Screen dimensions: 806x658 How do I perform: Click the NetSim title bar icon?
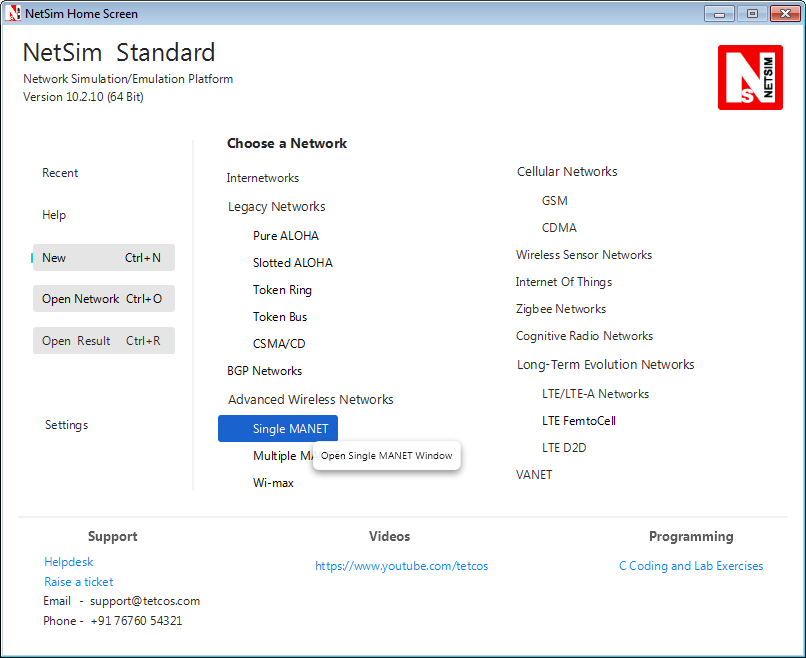(x=12, y=13)
